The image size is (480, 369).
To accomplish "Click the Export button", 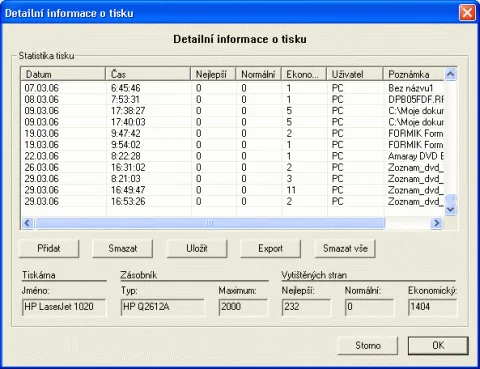I will (270, 248).
